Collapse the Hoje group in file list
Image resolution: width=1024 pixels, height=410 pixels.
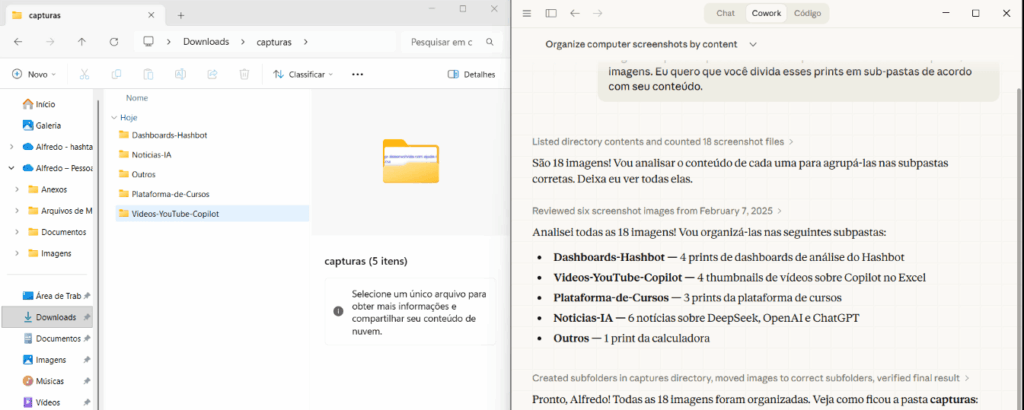tap(114, 118)
